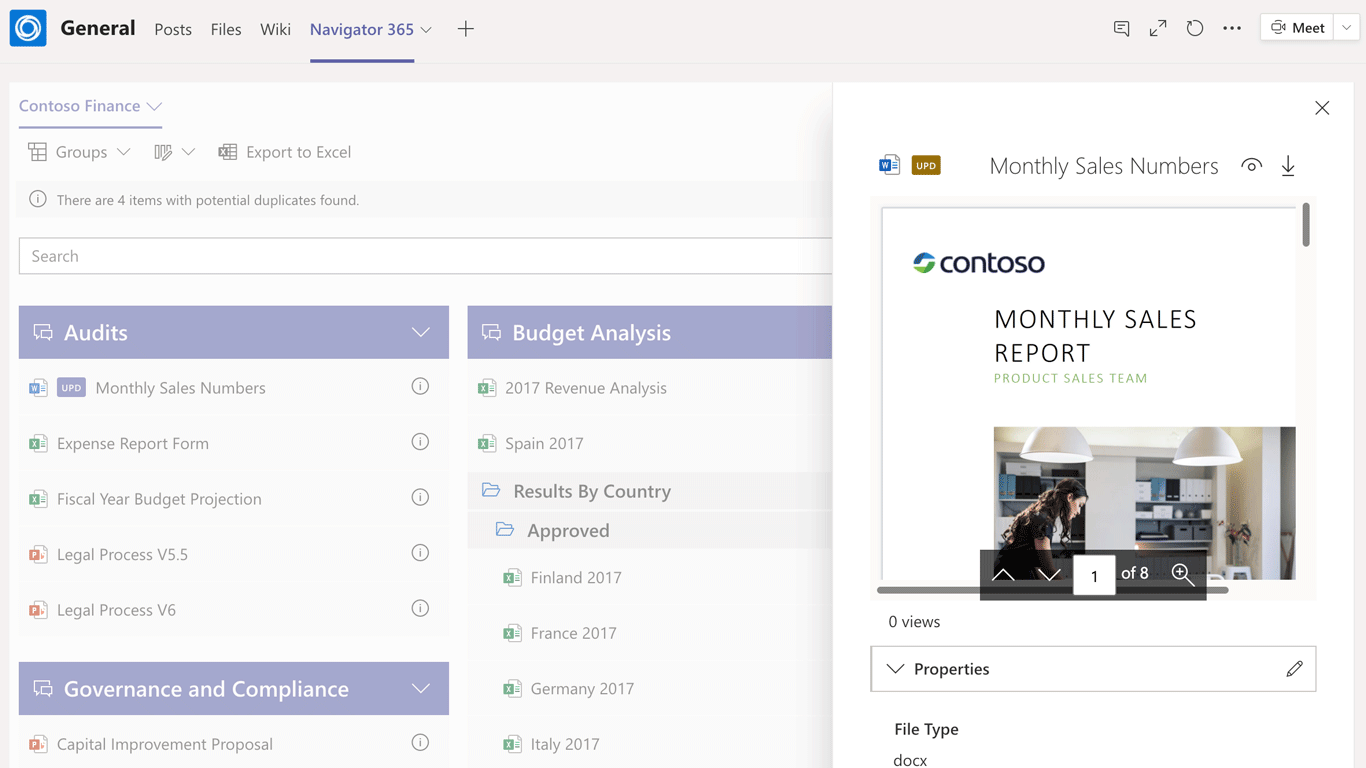This screenshot has width=1366, height=768.
Task: Expand the tab to full screen
Action: click(x=1158, y=29)
